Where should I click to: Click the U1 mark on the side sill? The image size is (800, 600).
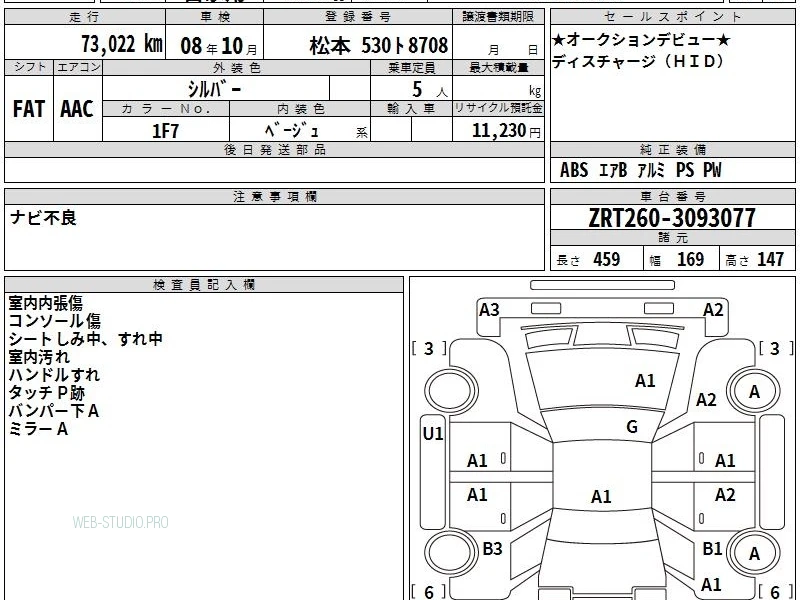pyautogui.click(x=433, y=434)
